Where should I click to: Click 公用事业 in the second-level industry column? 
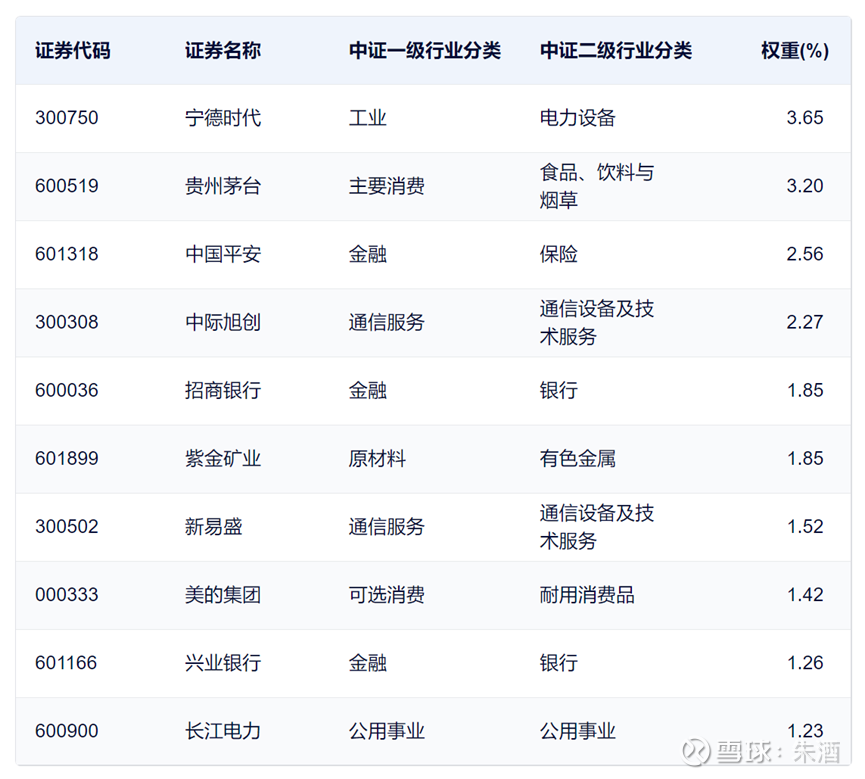pyautogui.click(x=578, y=731)
